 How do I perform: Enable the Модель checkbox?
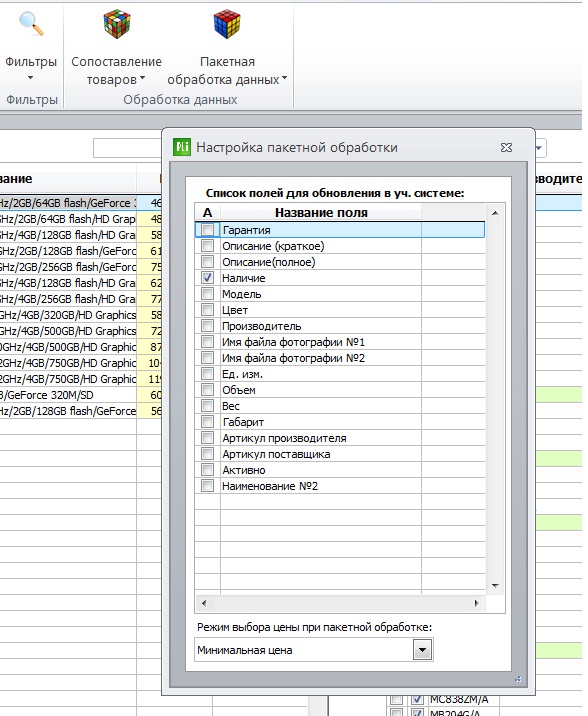click(x=207, y=294)
